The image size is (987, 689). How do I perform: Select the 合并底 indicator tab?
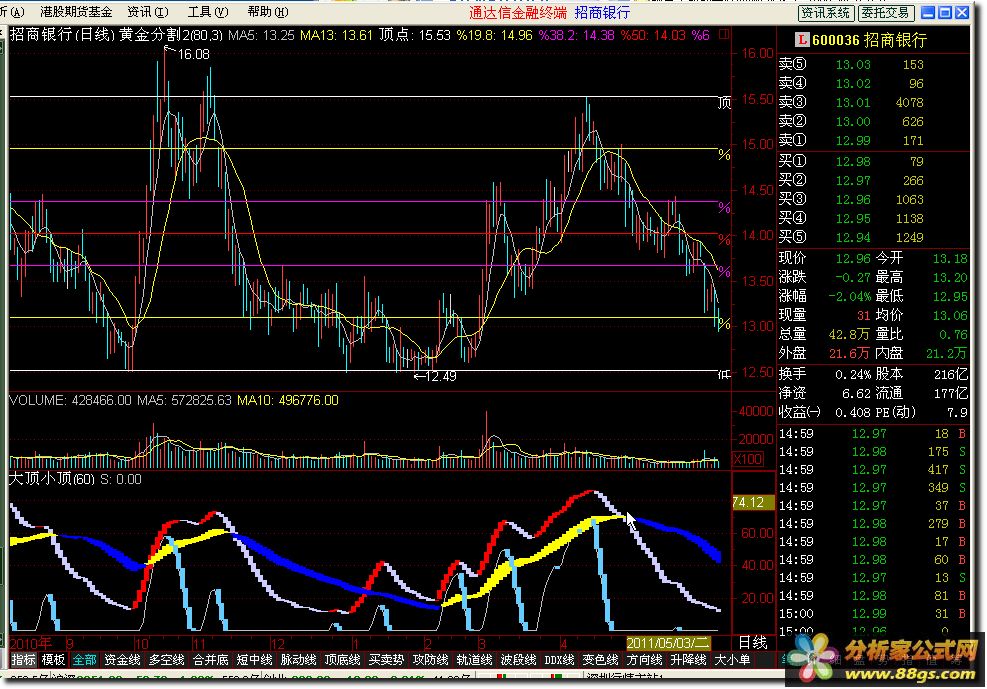pyautogui.click(x=210, y=660)
